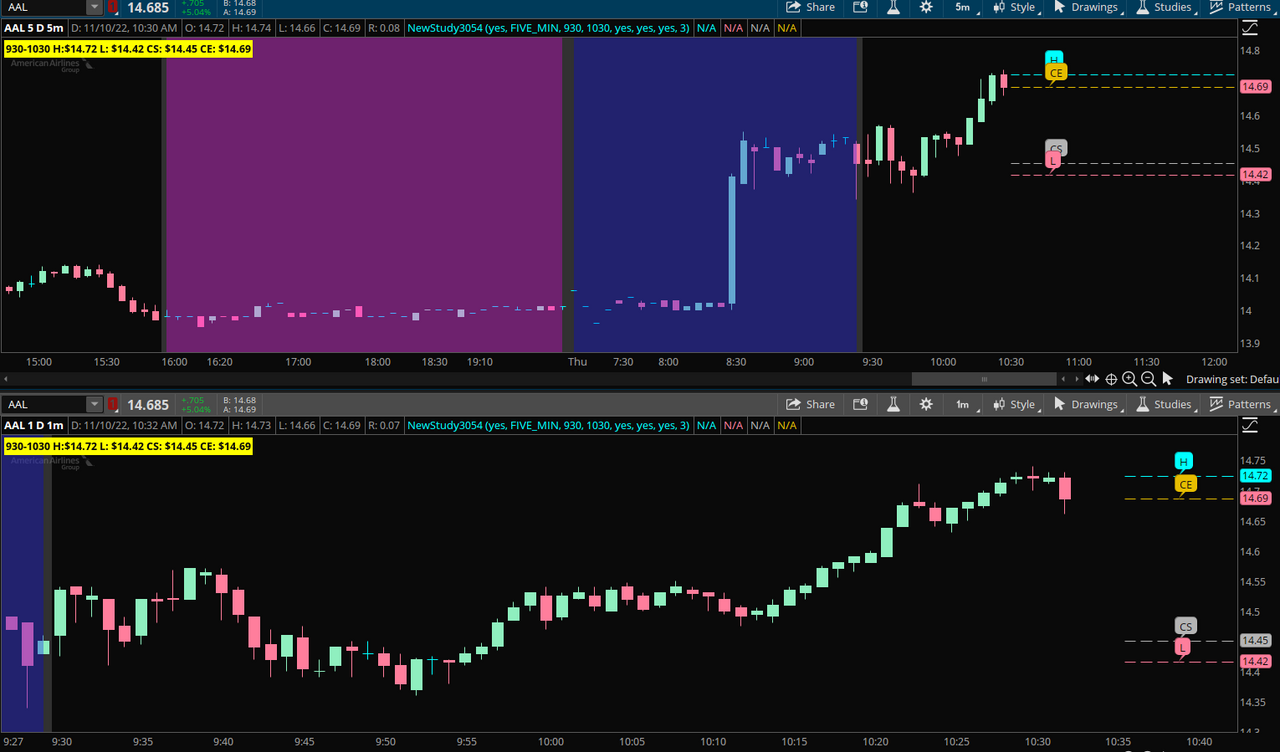Click 'AAL 1 D 1m' chart title
The image size is (1280, 752).
click(34, 425)
